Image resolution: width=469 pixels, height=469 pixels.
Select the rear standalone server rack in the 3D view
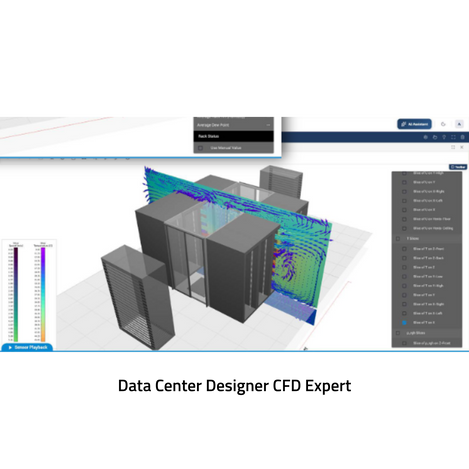pos(281,182)
